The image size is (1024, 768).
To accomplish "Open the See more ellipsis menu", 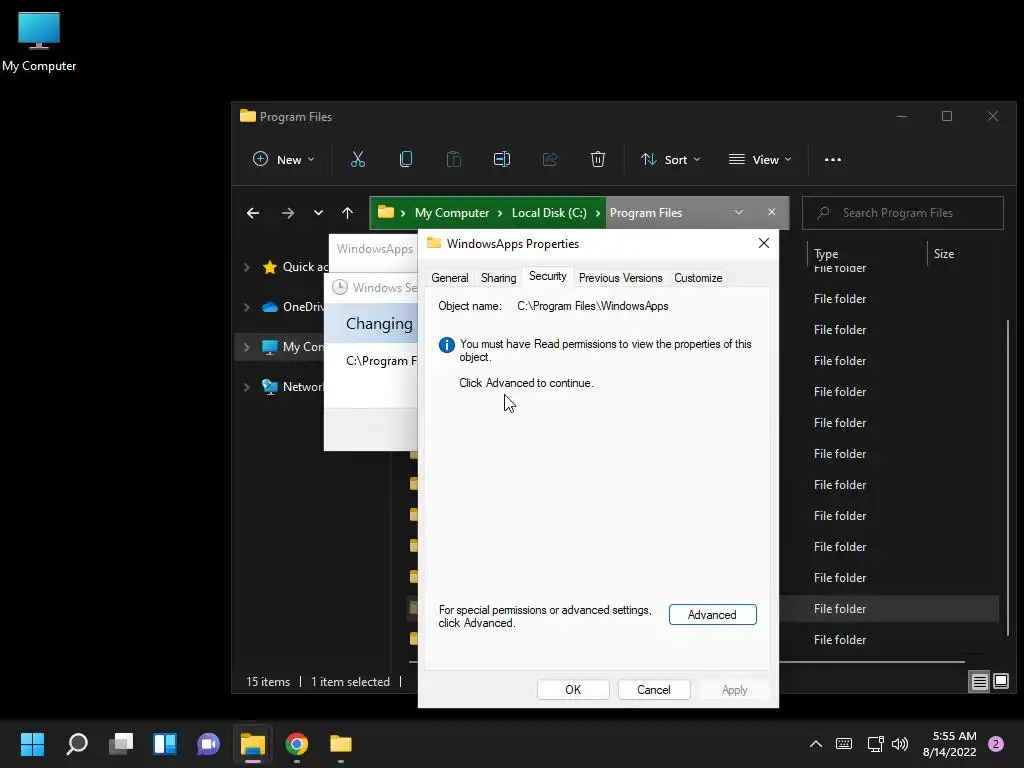I will [833, 159].
